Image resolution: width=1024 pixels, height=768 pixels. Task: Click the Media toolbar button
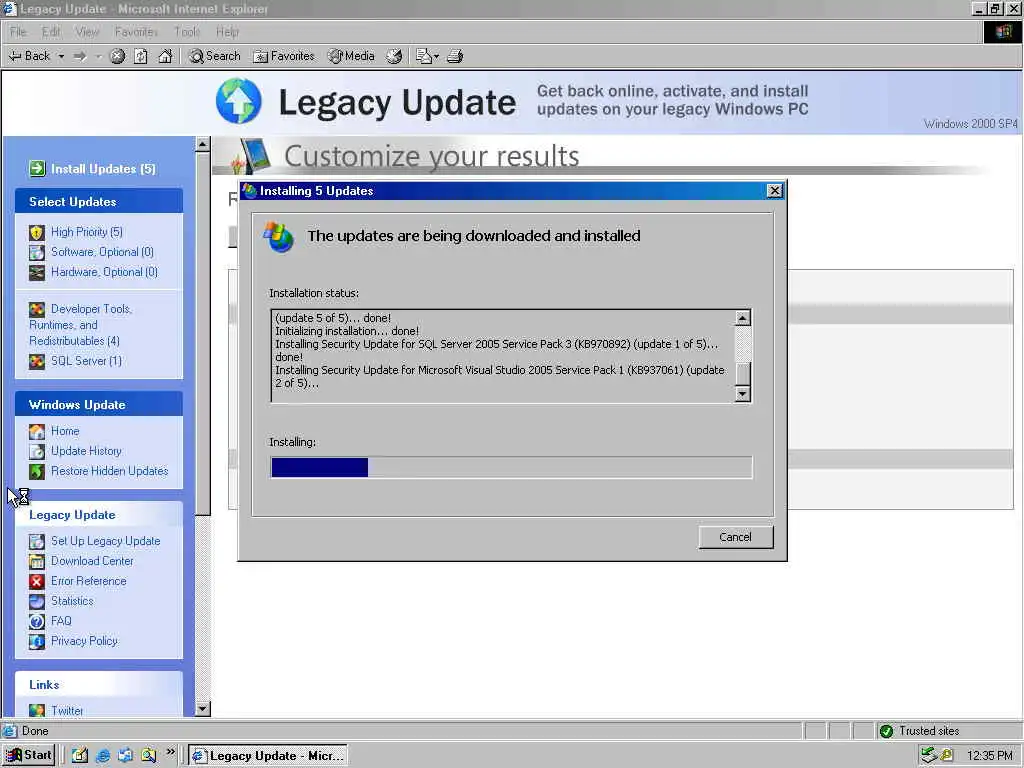point(351,56)
